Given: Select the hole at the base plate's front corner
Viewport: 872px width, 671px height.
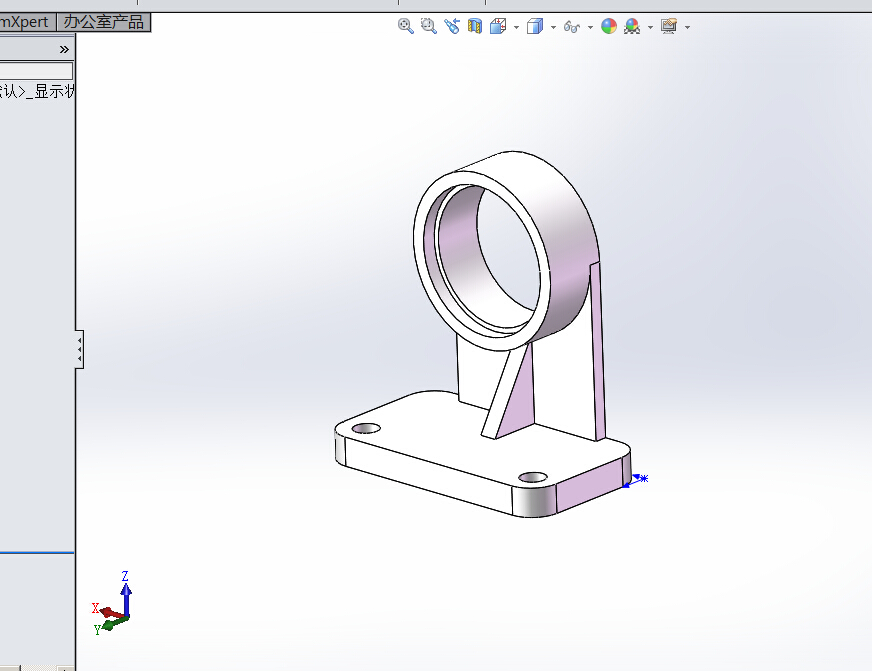Looking at the screenshot, I should click(533, 478).
